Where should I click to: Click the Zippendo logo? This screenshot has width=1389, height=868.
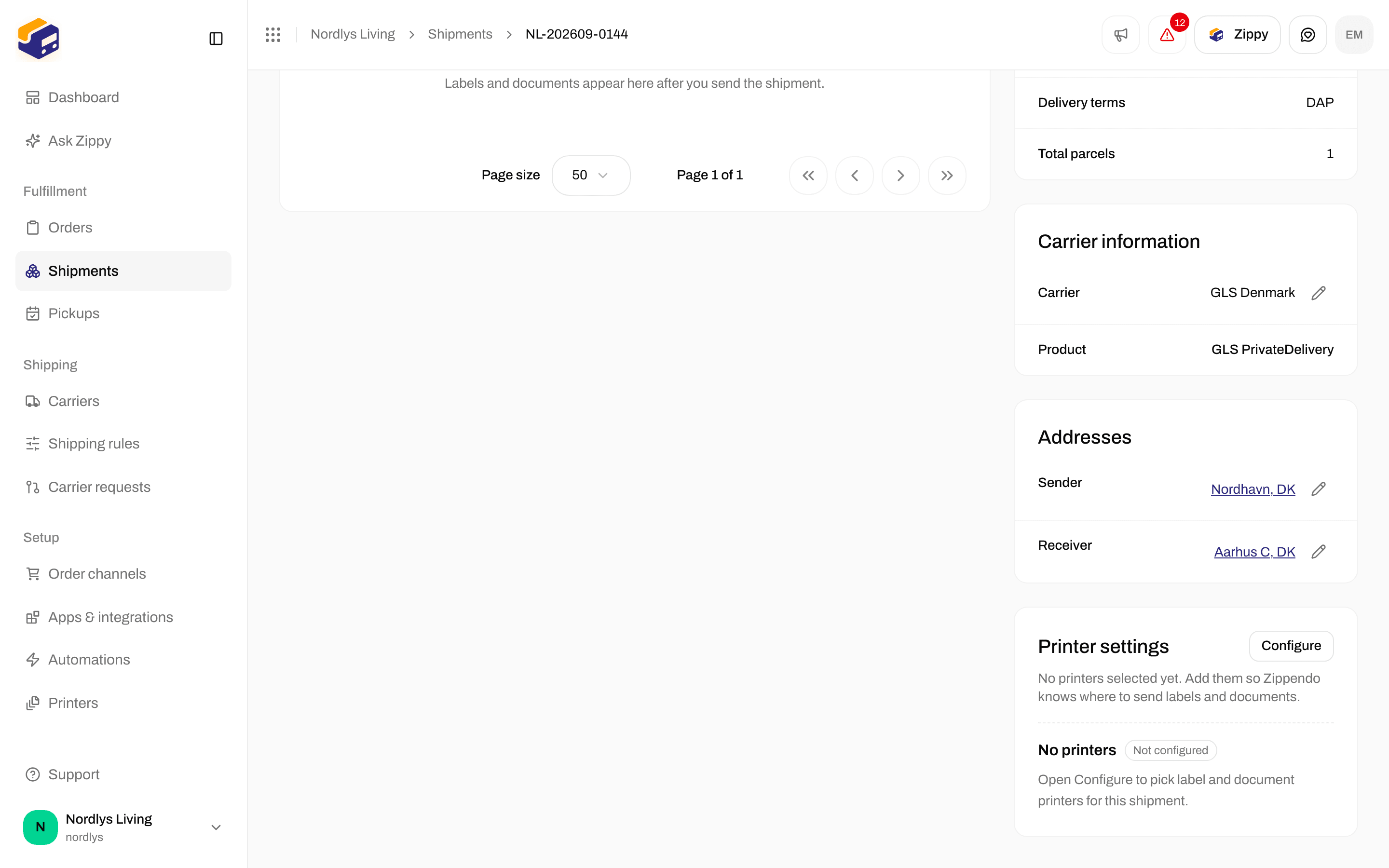[x=39, y=39]
